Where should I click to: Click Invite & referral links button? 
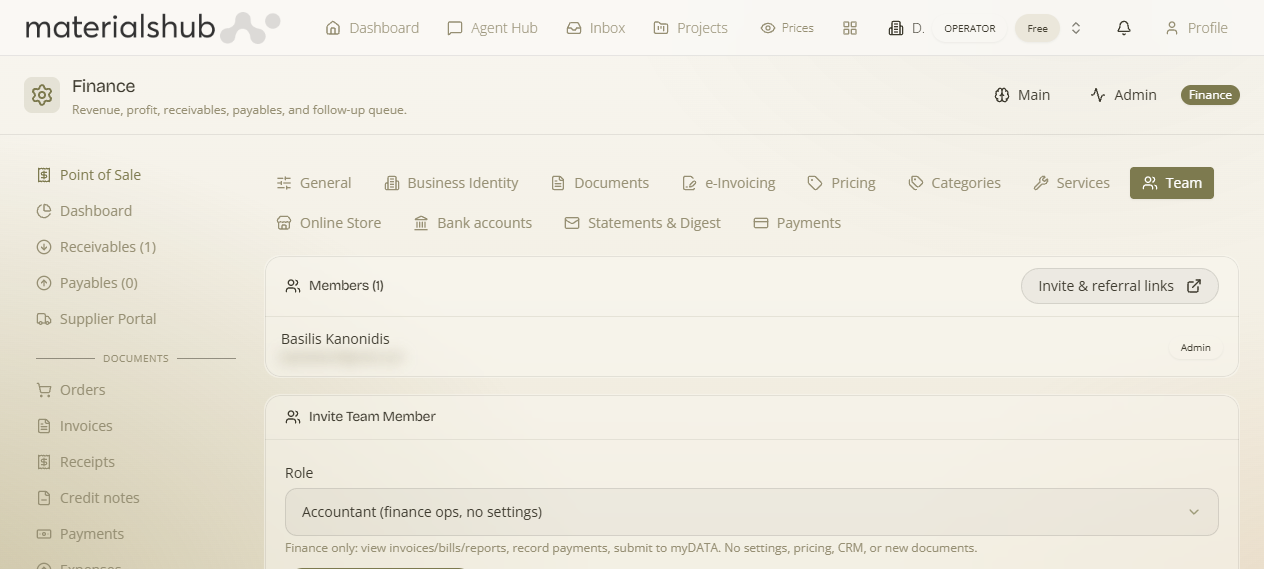coord(1120,286)
